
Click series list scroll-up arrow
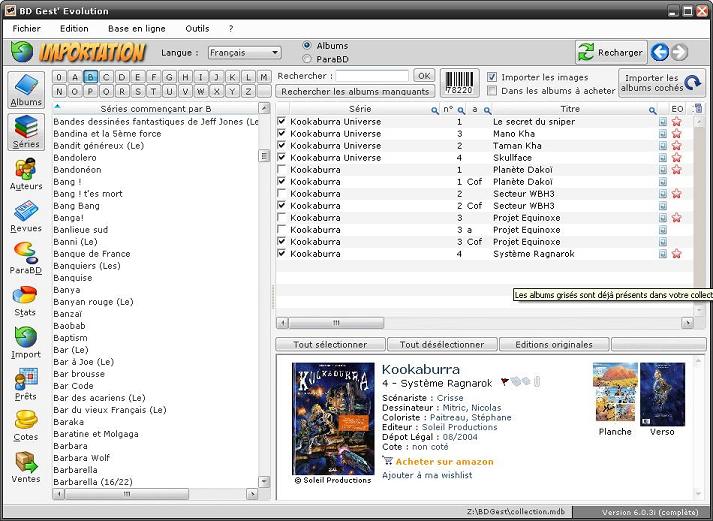[x=264, y=108]
